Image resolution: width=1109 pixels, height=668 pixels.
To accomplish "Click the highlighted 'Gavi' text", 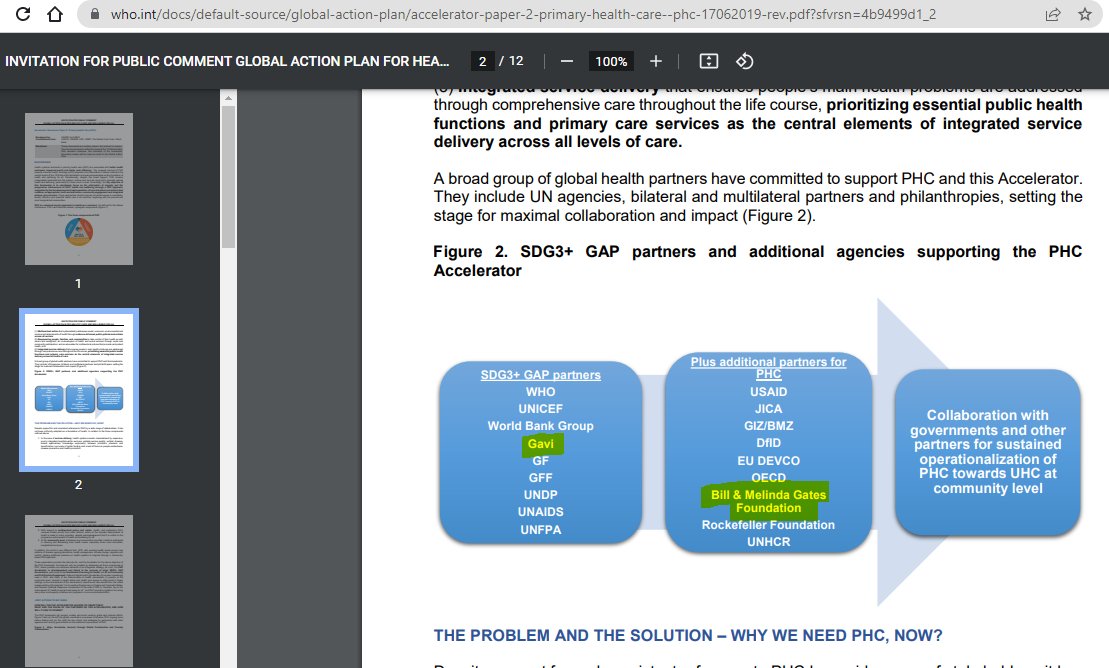I will [x=540, y=444].
